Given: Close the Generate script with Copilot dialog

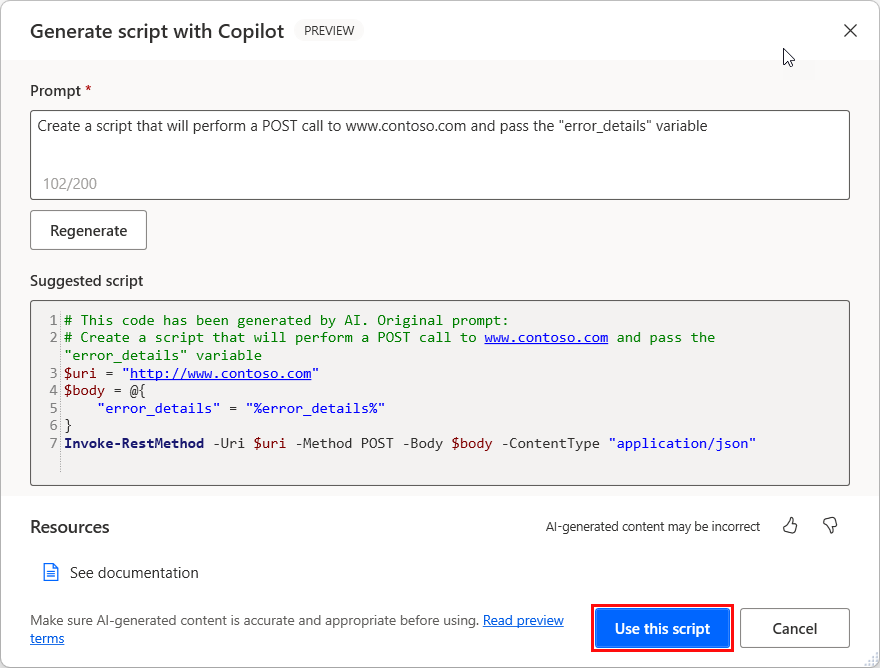Looking at the screenshot, I should (850, 31).
